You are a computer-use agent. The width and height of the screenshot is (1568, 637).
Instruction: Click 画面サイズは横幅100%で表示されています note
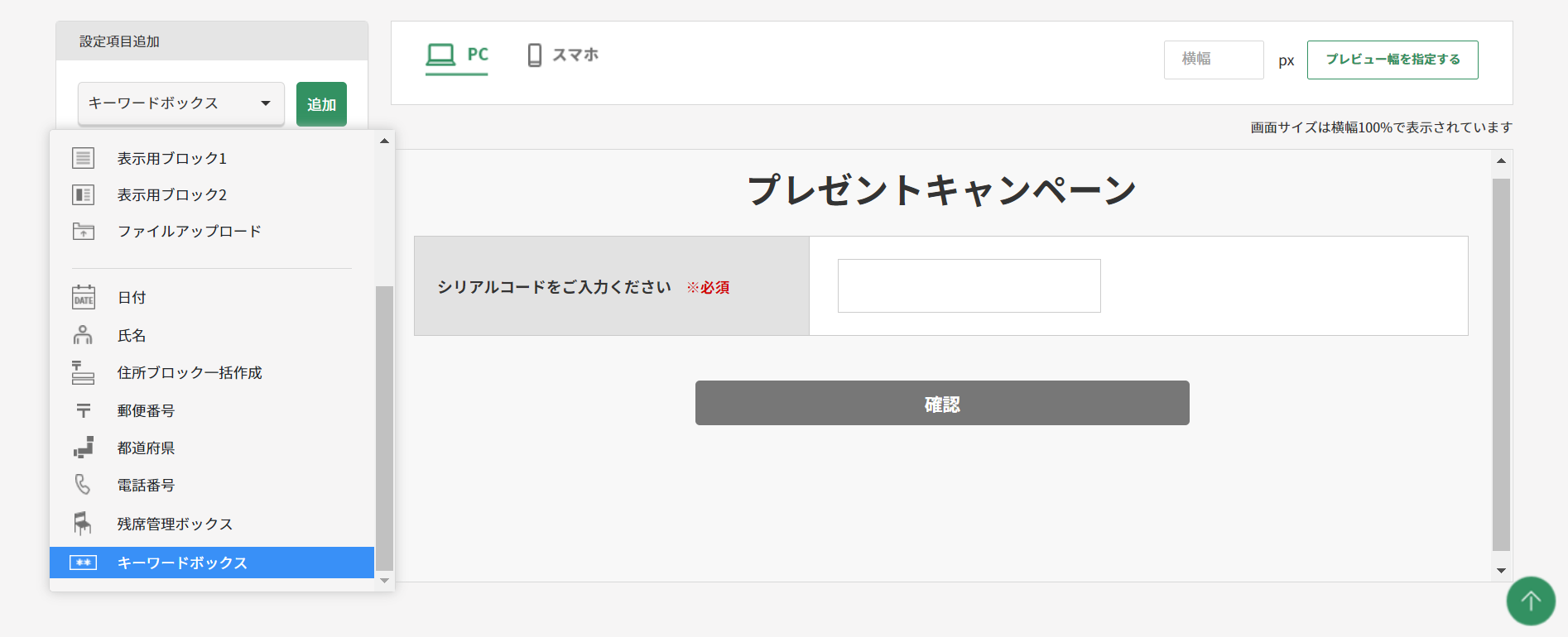click(1381, 127)
